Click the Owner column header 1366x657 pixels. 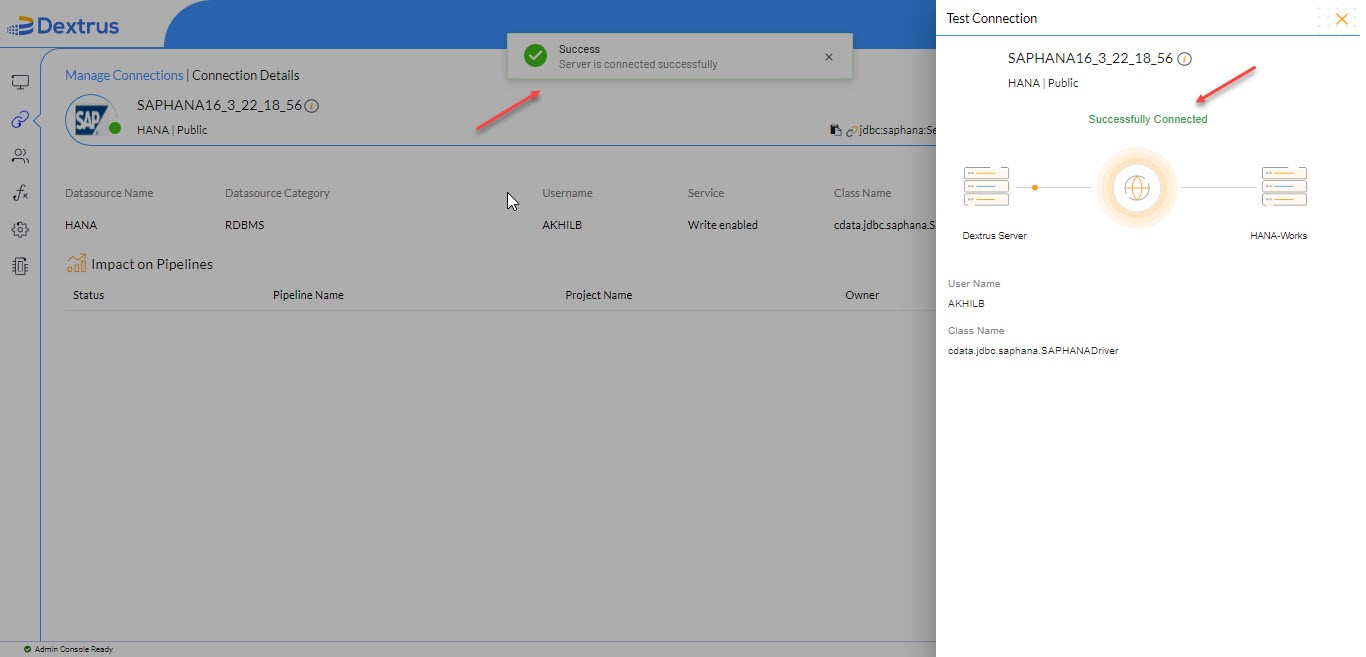(x=862, y=295)
